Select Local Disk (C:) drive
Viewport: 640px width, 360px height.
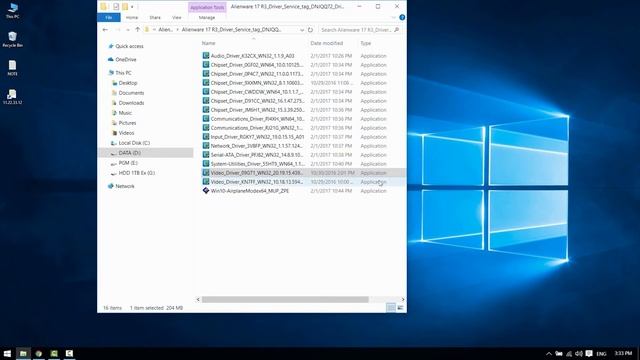tap(134, 143)
